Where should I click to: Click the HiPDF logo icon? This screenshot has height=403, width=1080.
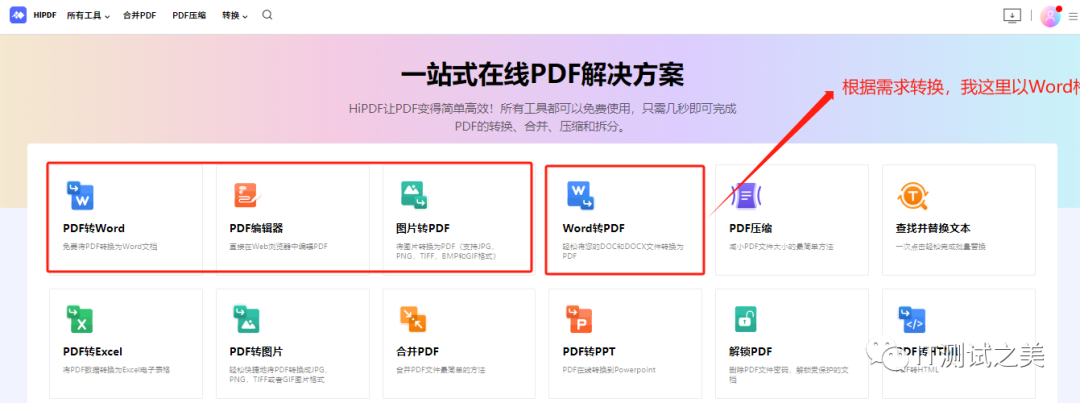click(x=18, y=16)
